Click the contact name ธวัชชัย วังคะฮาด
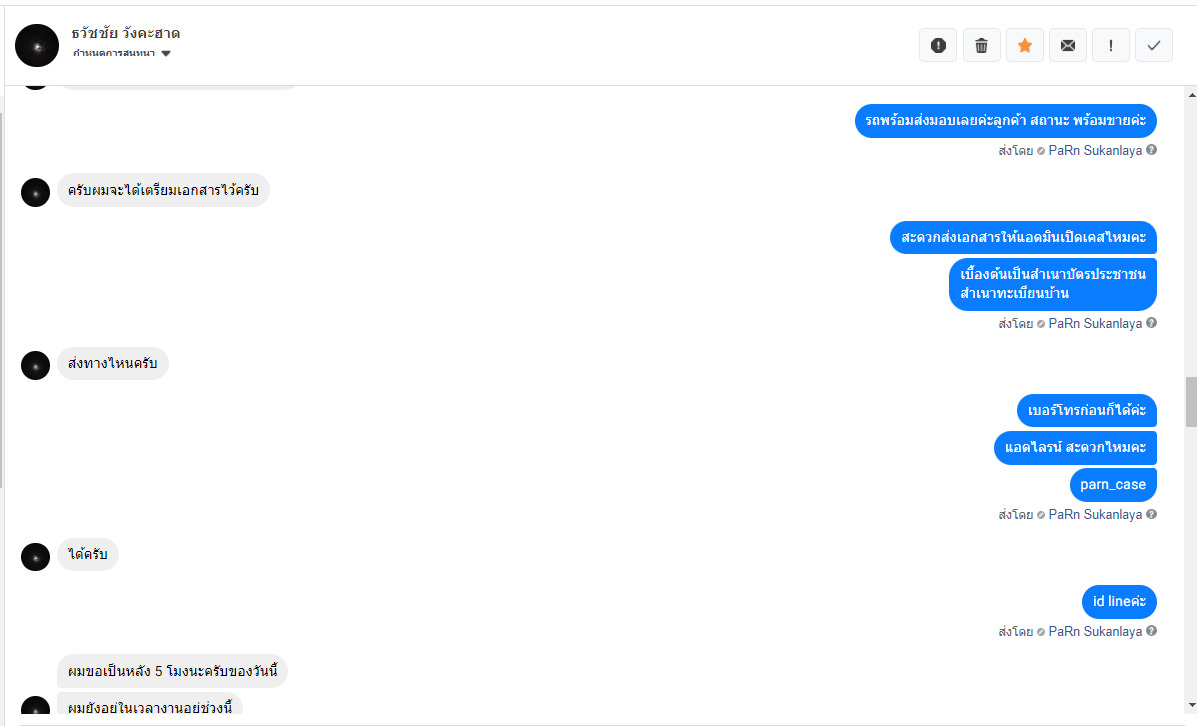 [126, 33]
